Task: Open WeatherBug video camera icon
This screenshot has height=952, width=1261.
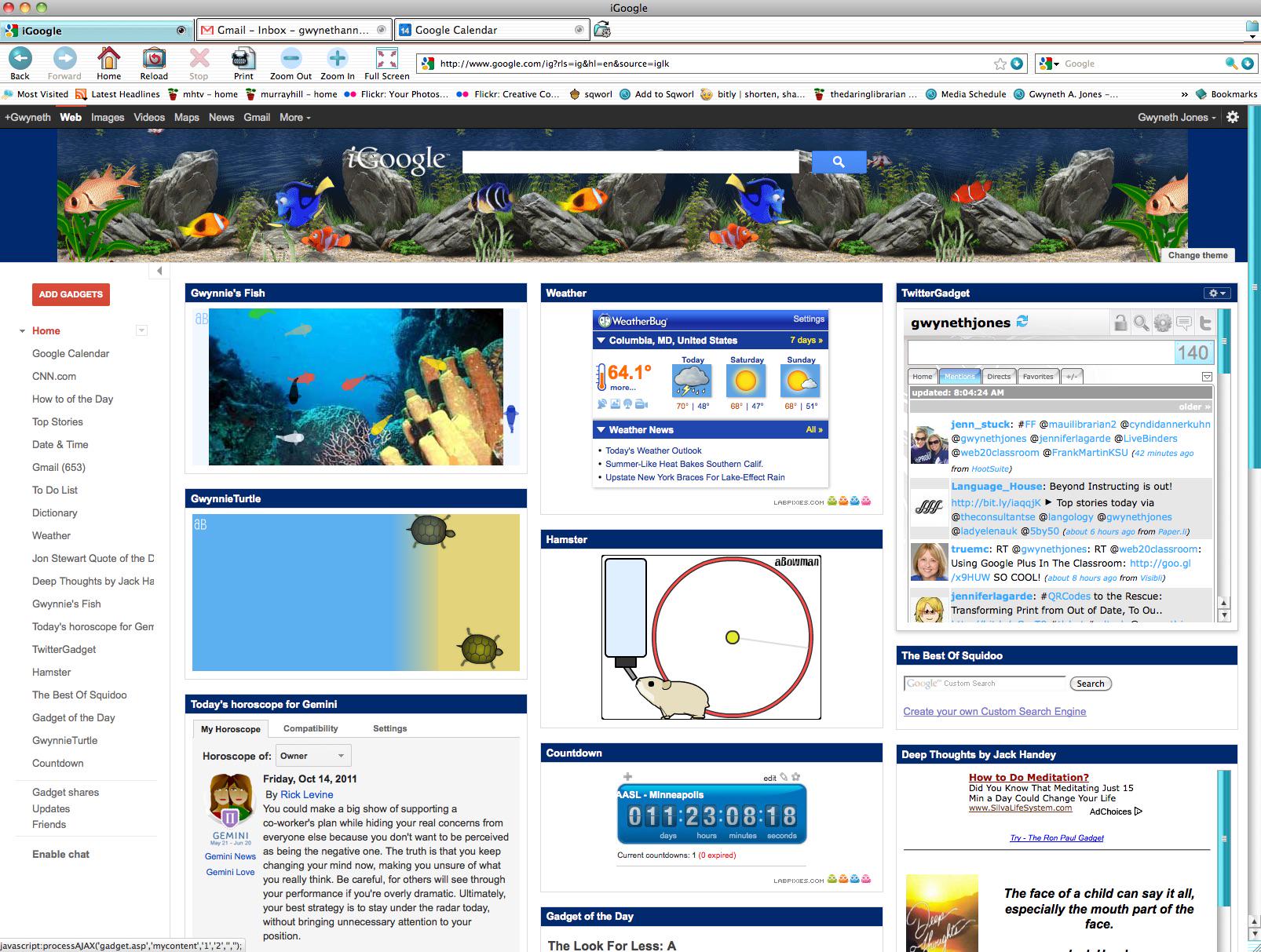Action: pyautogui.click(x=641, y=404)
